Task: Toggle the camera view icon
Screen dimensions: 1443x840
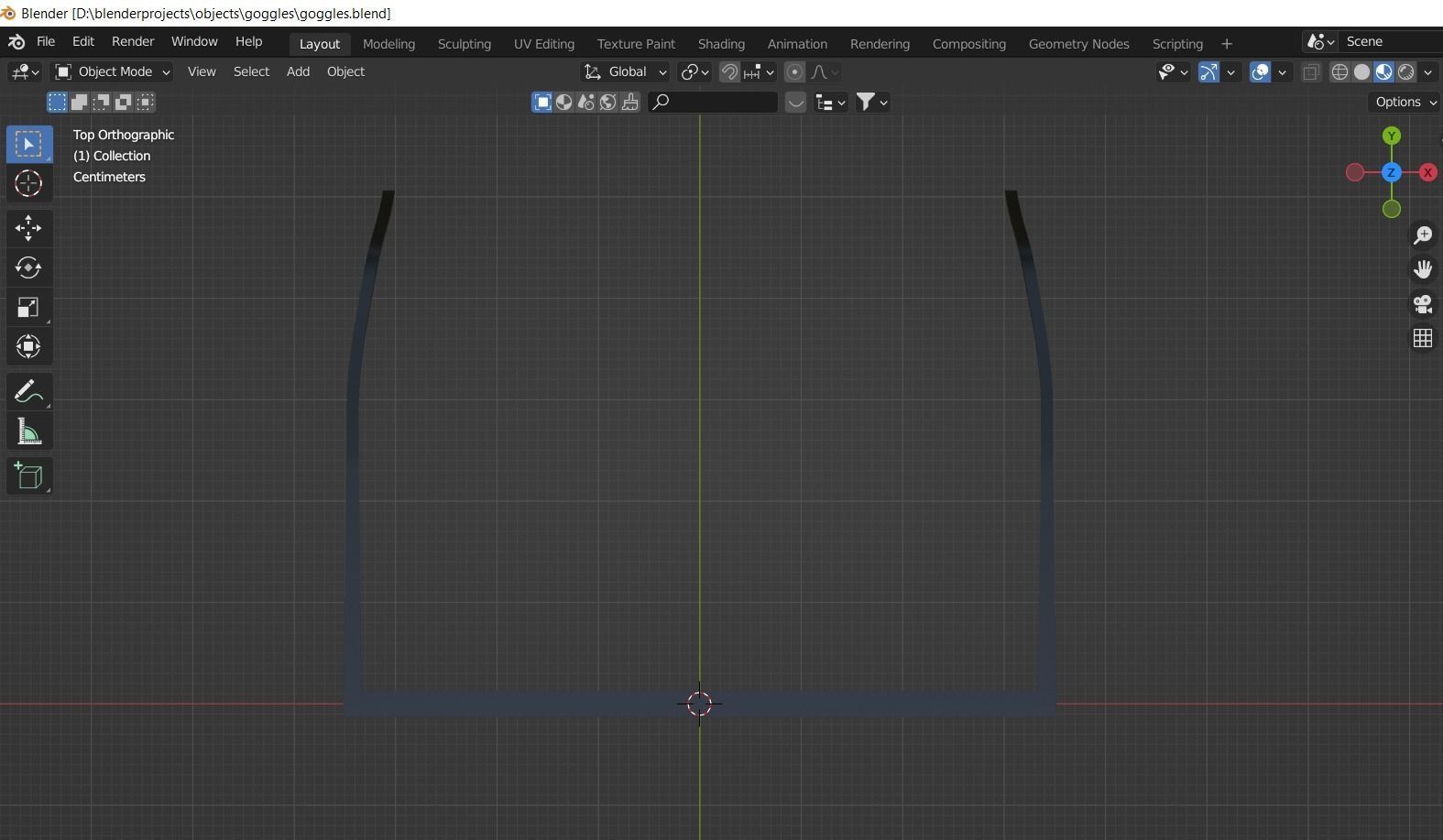Action: (x=1423, y=303)
